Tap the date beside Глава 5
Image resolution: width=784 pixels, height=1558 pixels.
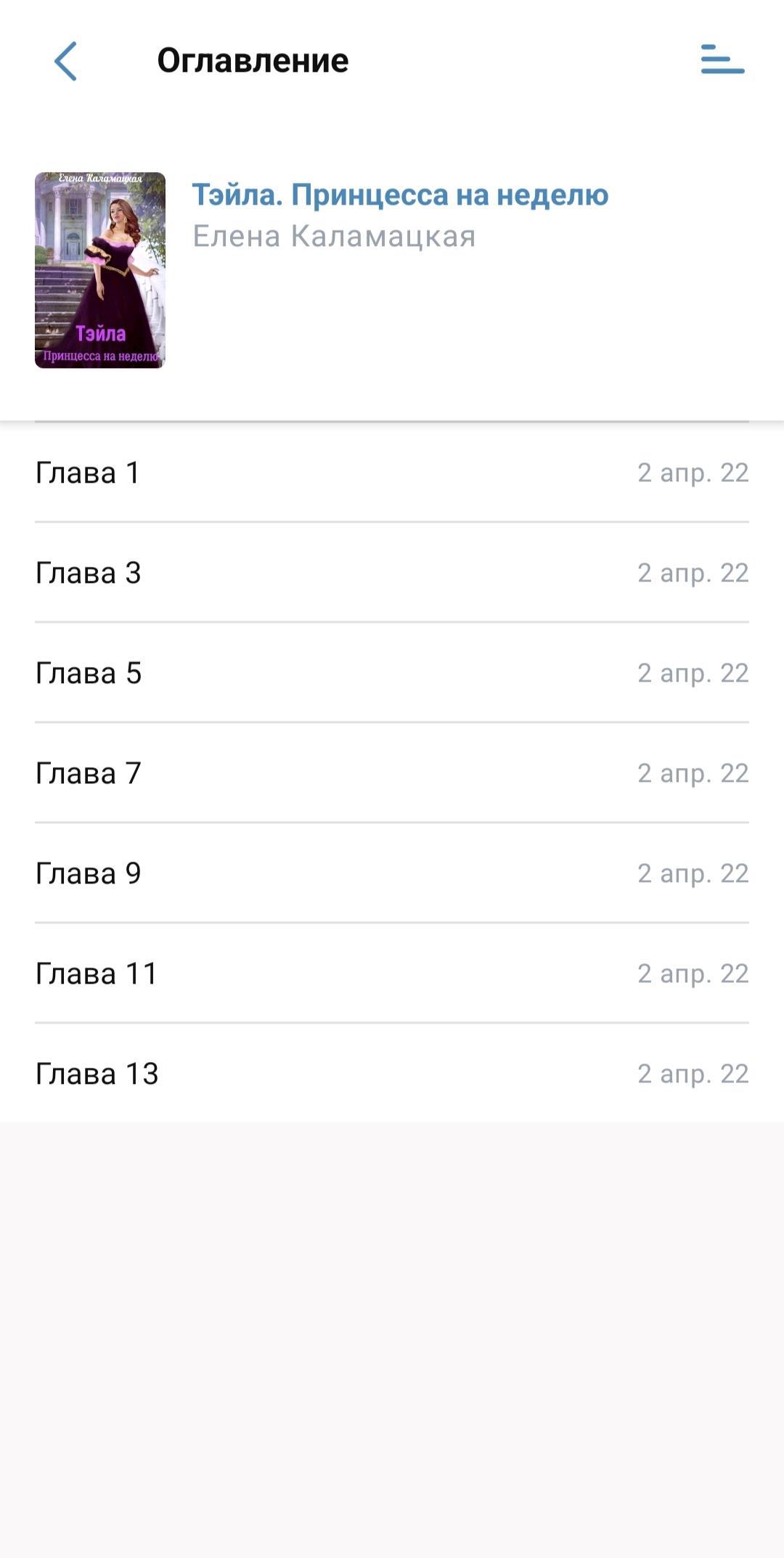click(693, 673)
